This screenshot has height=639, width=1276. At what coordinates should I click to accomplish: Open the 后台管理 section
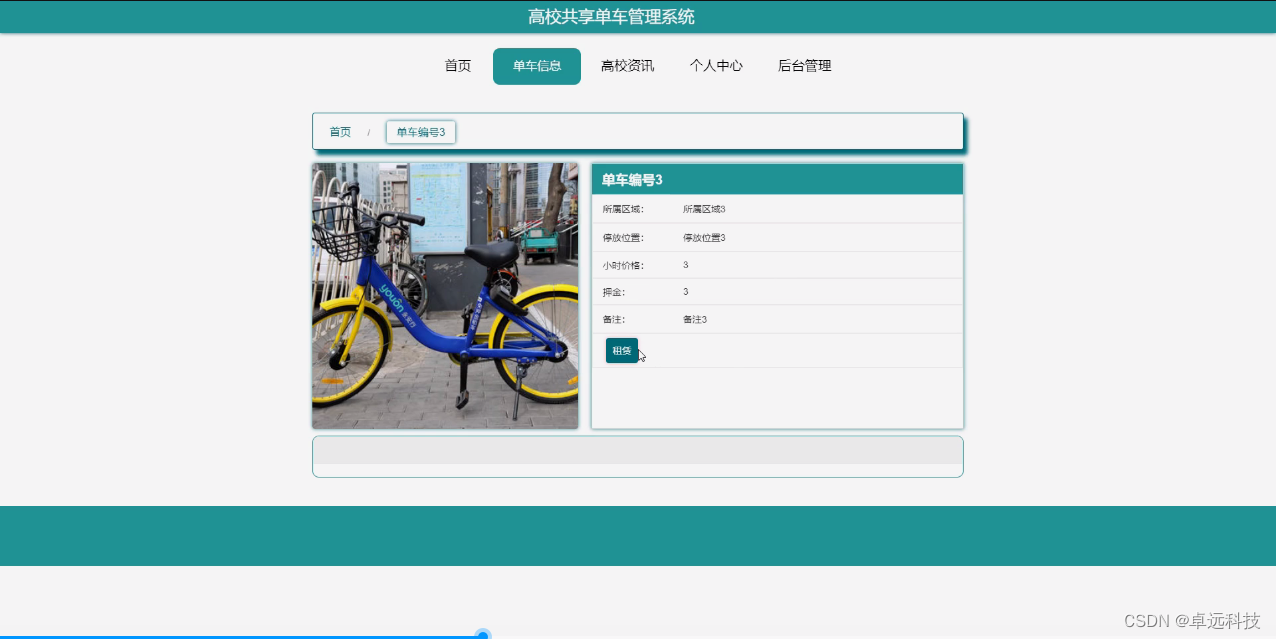point(804,65)
